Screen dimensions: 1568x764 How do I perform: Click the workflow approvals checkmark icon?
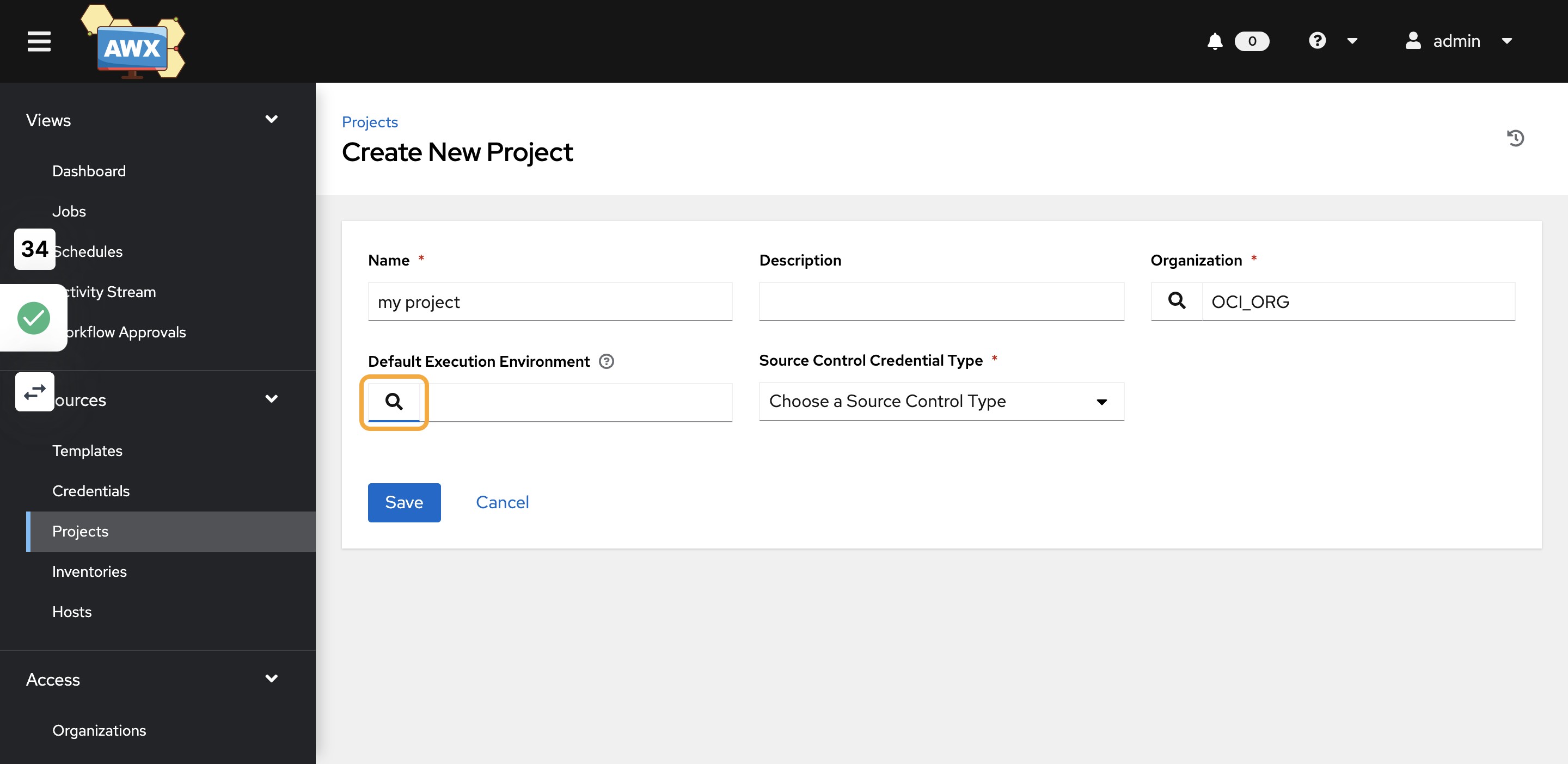(34, 317)
